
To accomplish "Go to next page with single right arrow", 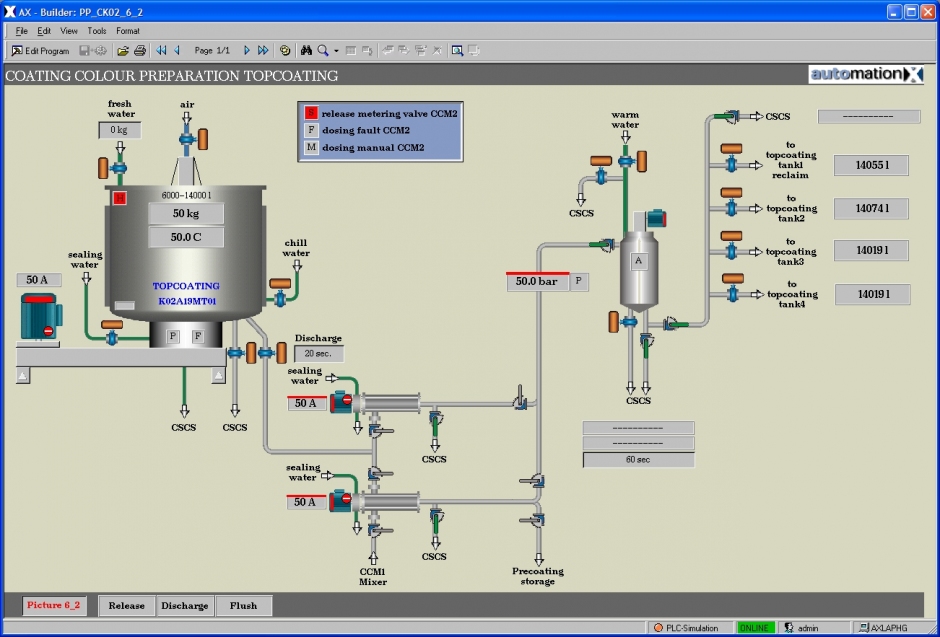I will (246, 51).
